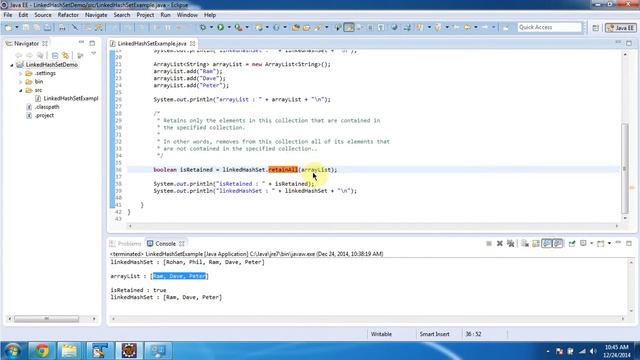This screenshot has width=640, height=360.
Task: Click Pin Console icon
Action: (x=572, y=244)
